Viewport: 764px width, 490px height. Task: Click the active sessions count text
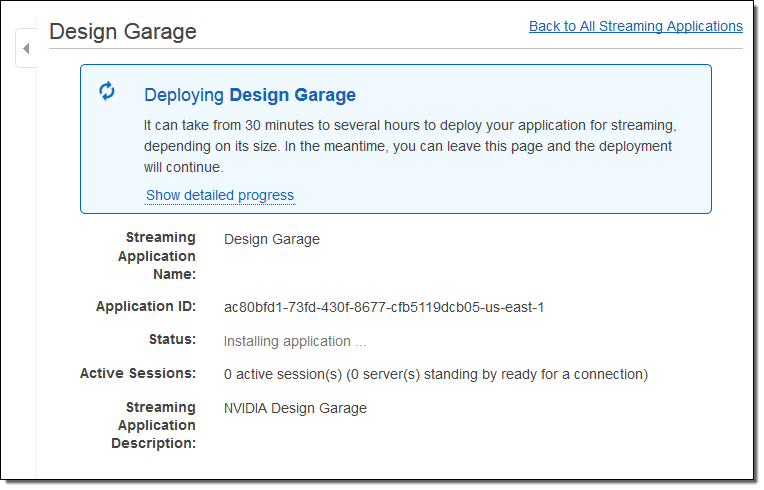click(x=435, y=374)
